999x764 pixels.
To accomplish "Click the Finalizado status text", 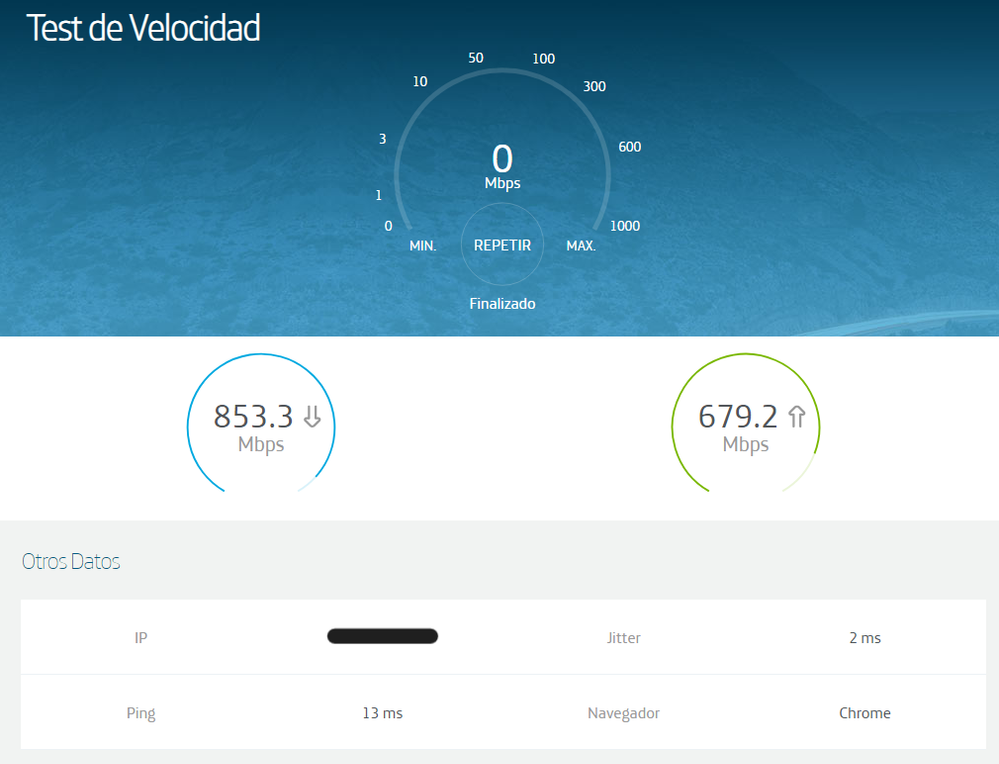I will tap(502, 303).
